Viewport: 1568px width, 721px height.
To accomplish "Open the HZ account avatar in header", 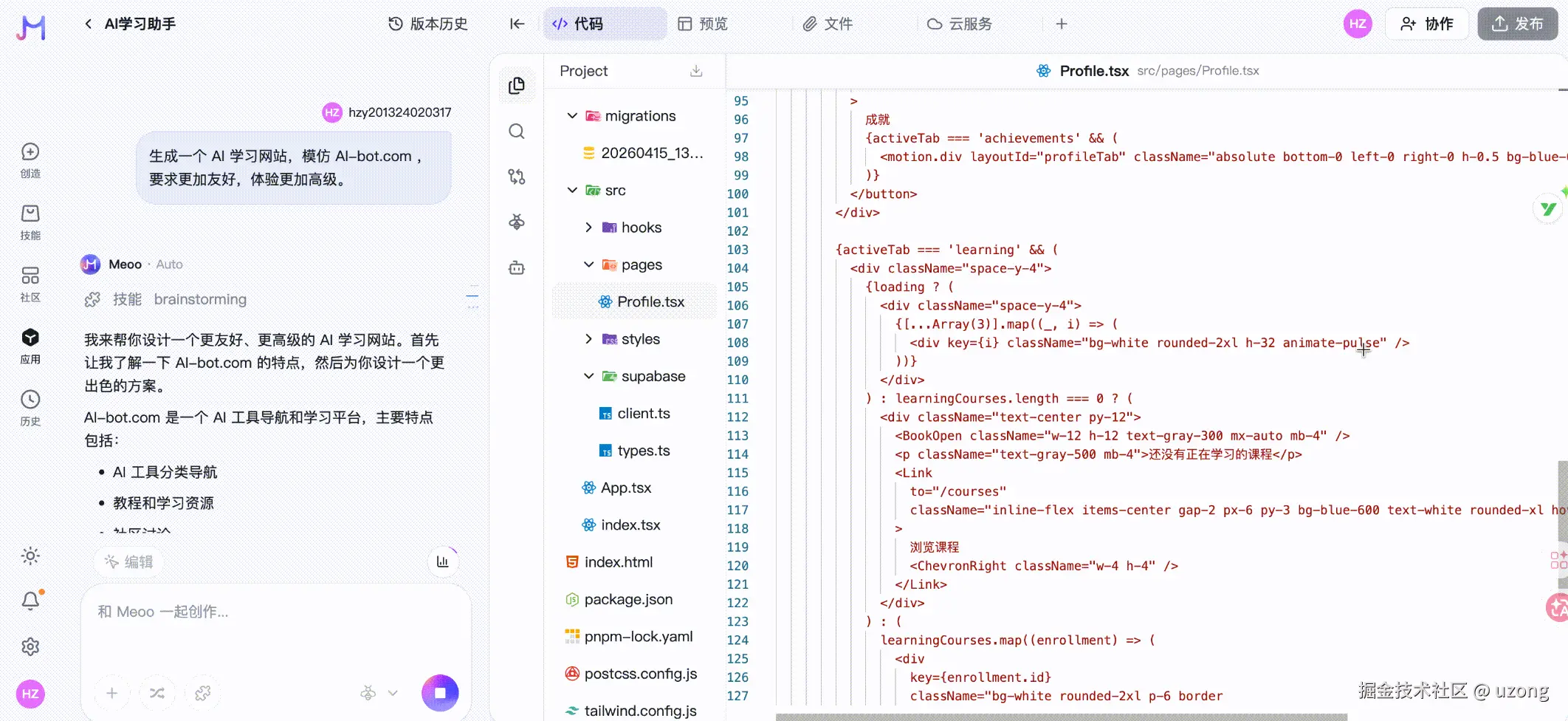I will (1358, 24).
